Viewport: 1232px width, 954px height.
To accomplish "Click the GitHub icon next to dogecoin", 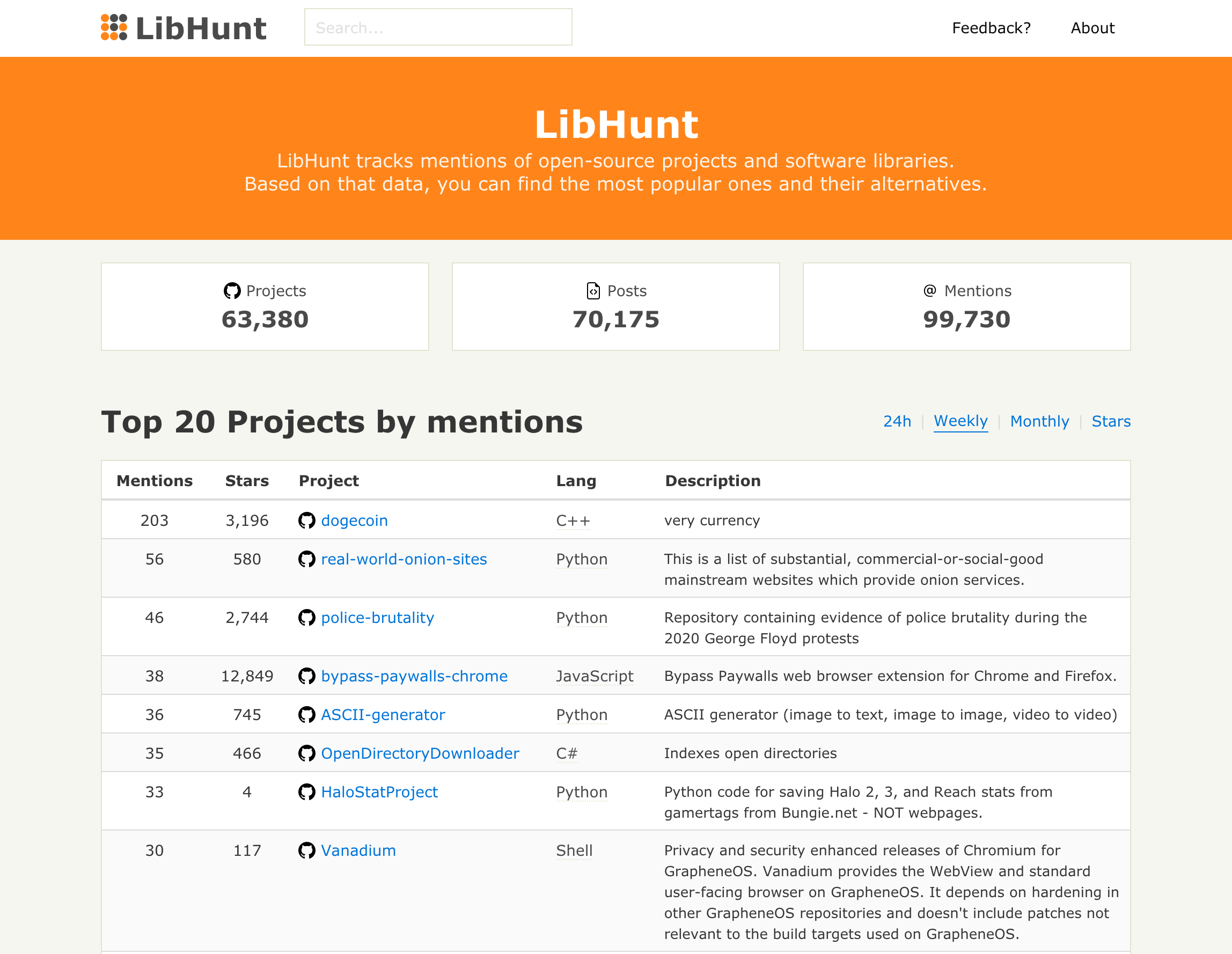I will click(x=306, y=520).
